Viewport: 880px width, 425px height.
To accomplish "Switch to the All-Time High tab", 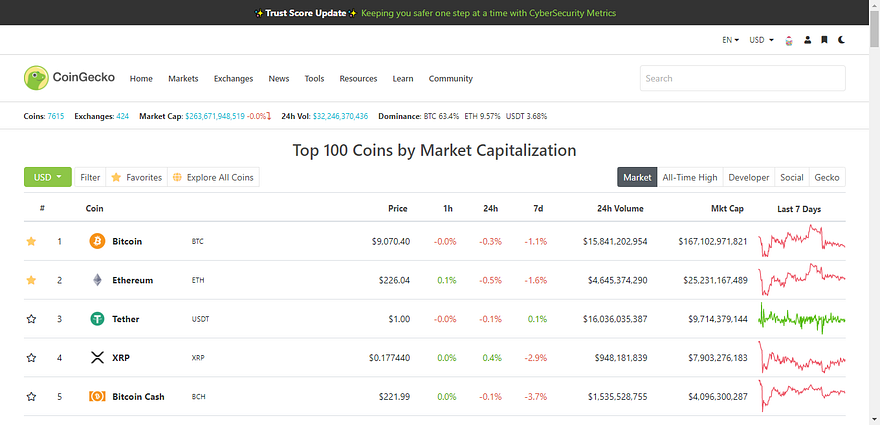I will 689,177.
